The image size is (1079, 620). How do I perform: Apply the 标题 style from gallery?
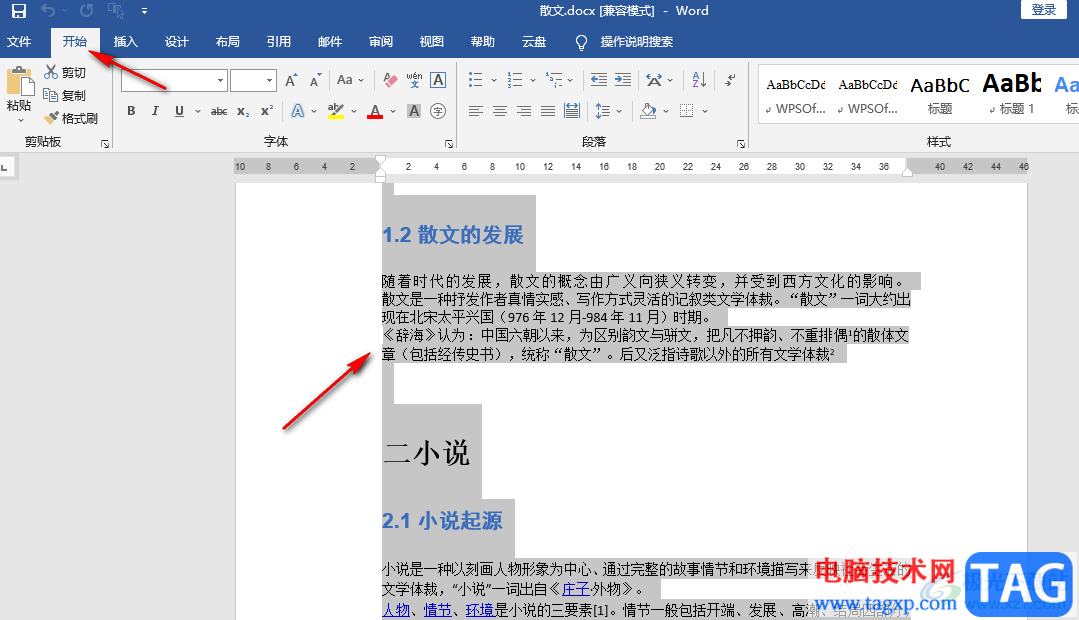(x=940, y=95)
